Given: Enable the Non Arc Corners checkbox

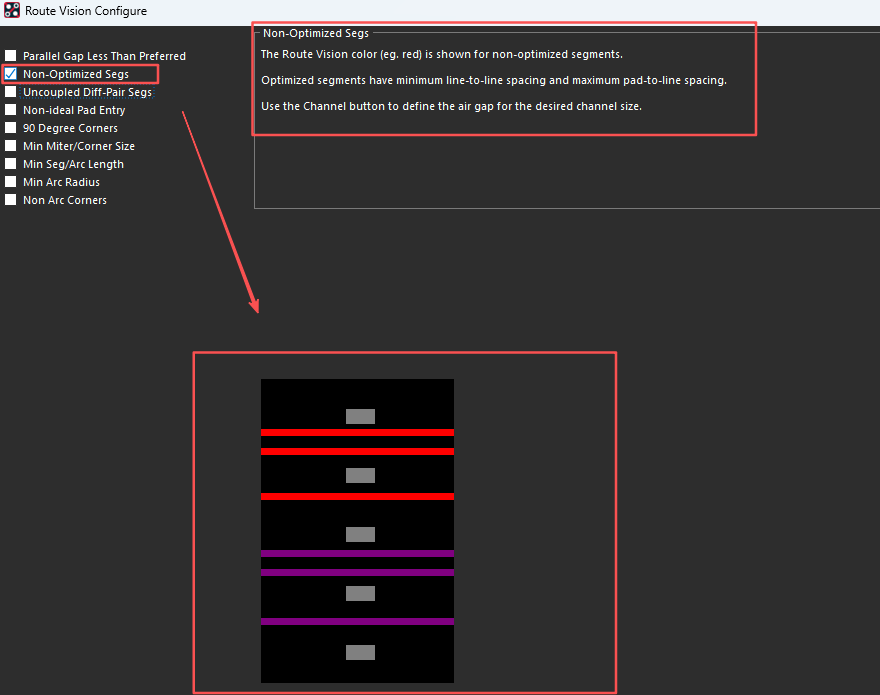Looking at the screenshot, I should [x=11, y=200].
